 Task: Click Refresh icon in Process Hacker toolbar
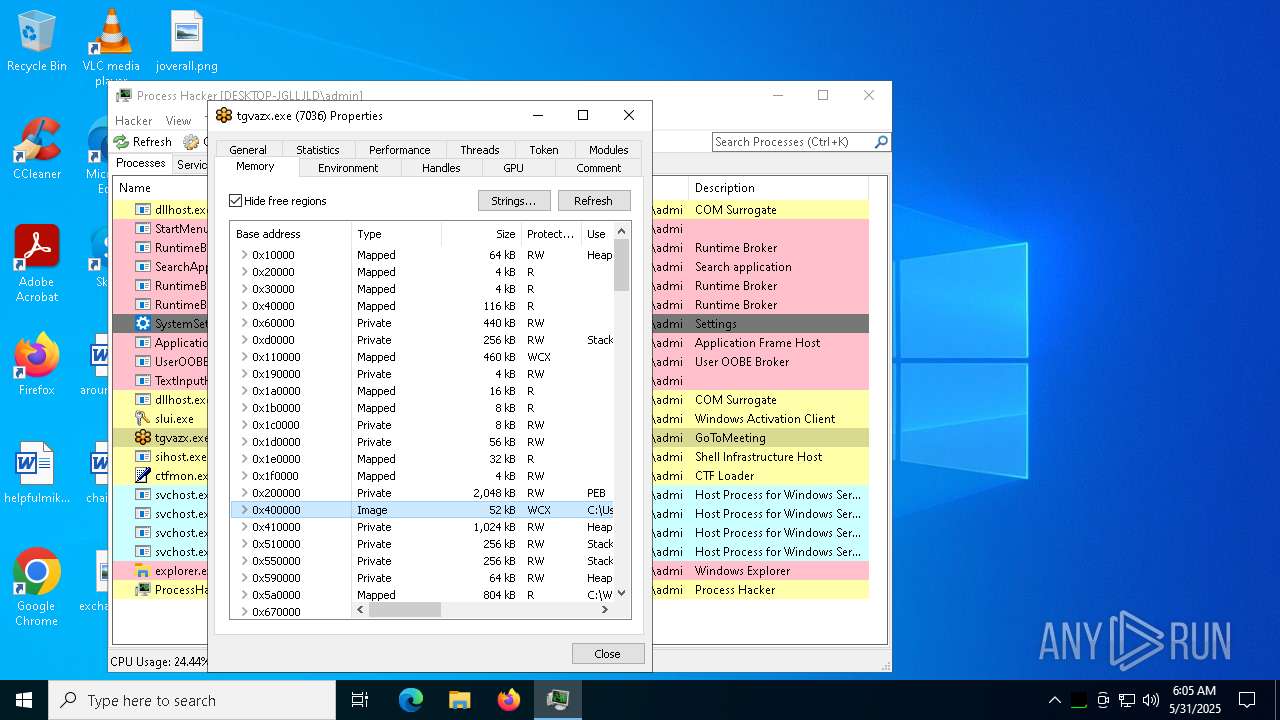tap(121, 142)
